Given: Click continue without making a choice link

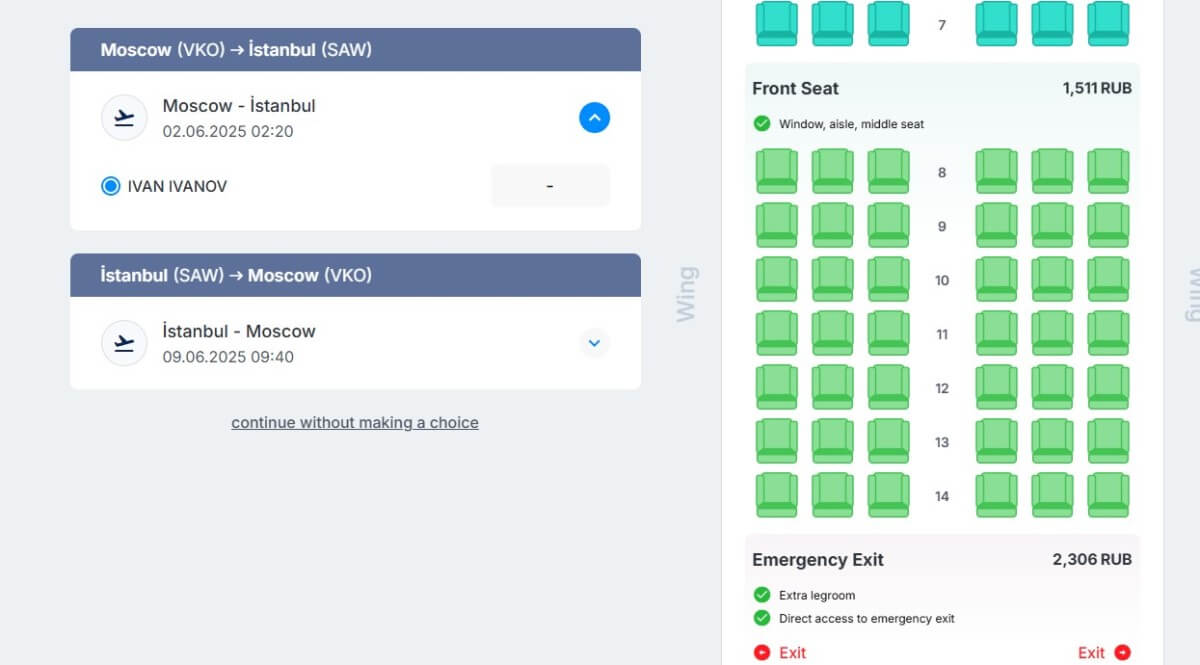Looking at the screenshot, I should pyautogui.click(x=355, y=422).
